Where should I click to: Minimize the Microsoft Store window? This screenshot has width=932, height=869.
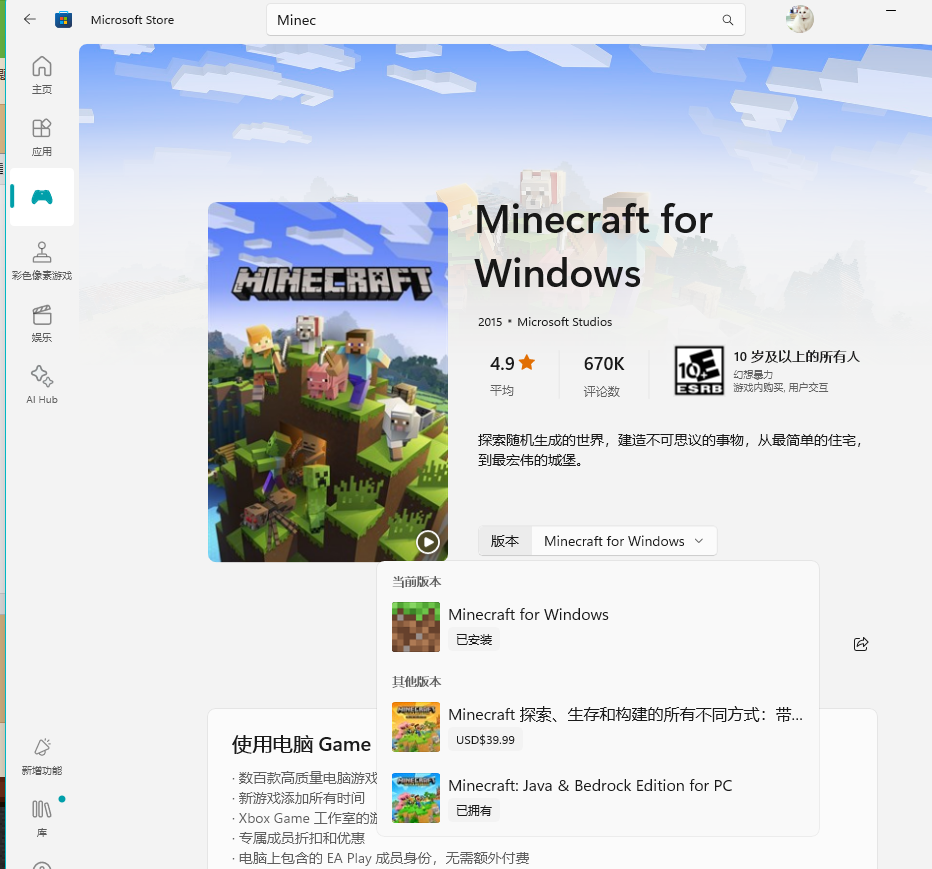(890, 10)
